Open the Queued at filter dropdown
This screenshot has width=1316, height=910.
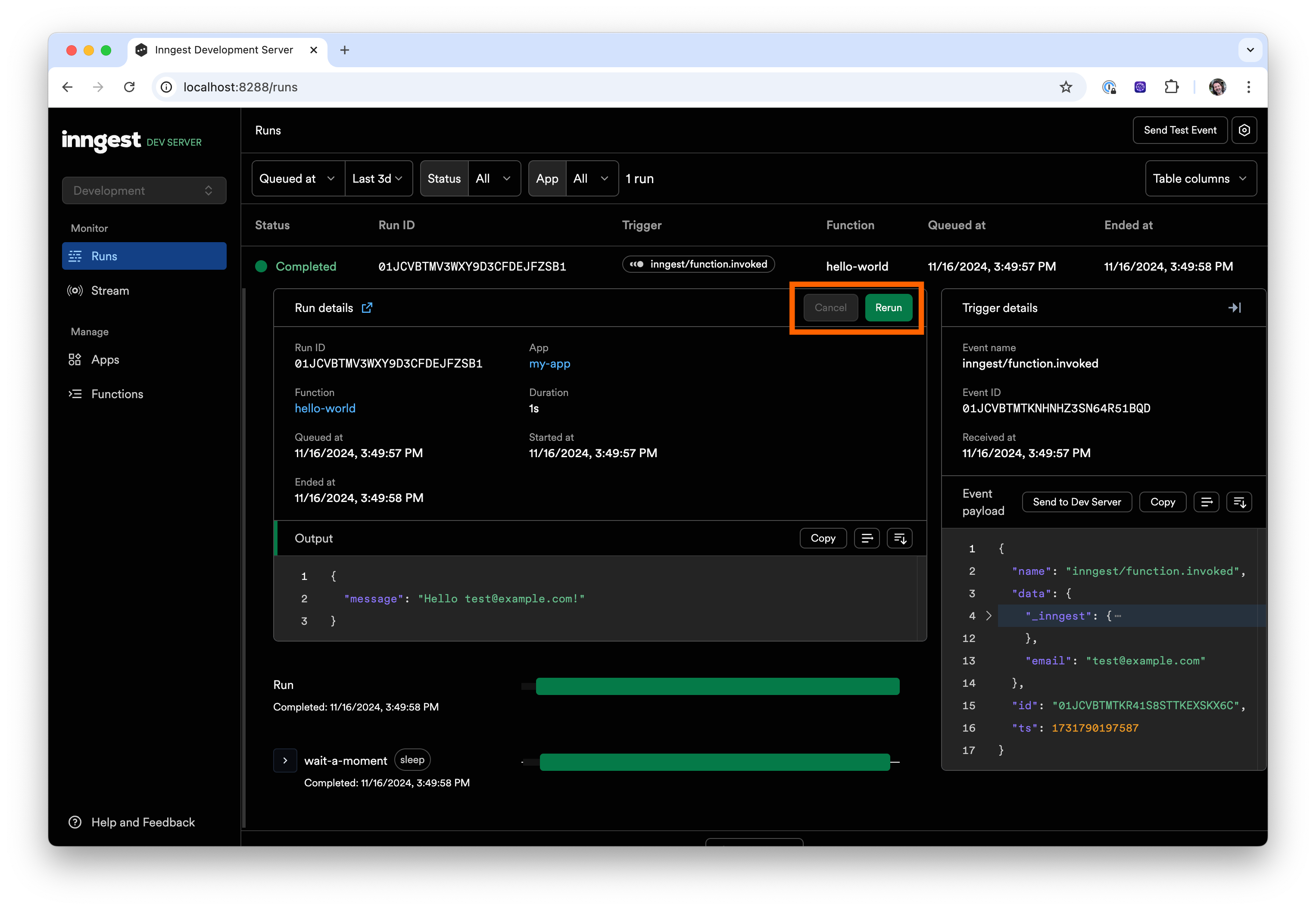(x=297, y=178)
